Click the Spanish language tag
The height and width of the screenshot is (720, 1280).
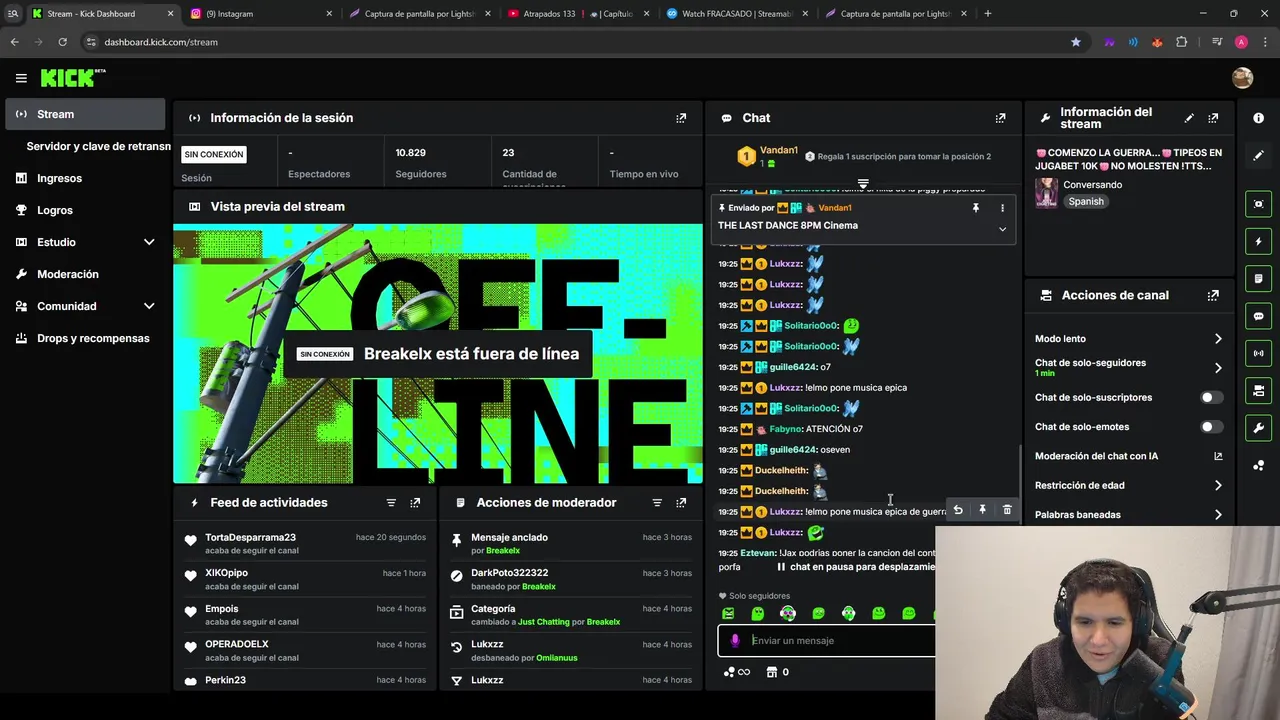(x=1086, y=202)
